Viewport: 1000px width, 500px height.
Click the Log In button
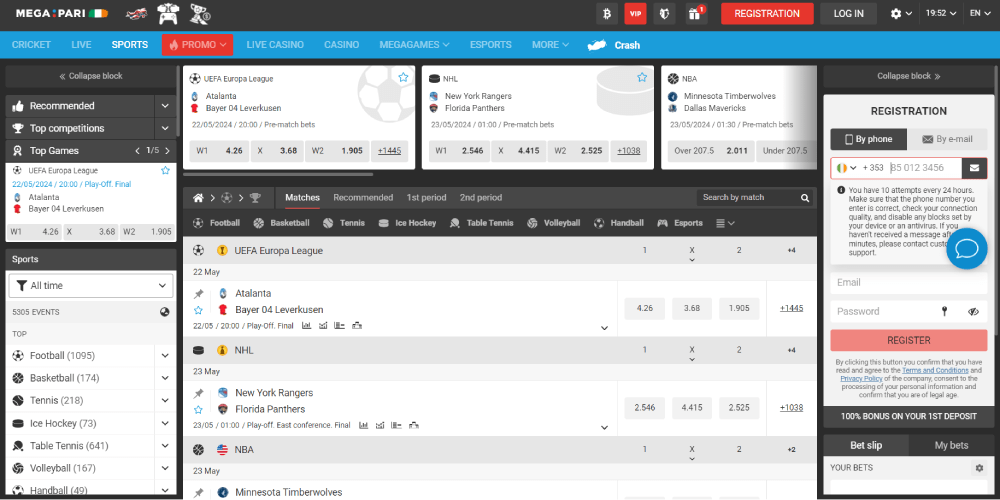[x=848, y=13]
